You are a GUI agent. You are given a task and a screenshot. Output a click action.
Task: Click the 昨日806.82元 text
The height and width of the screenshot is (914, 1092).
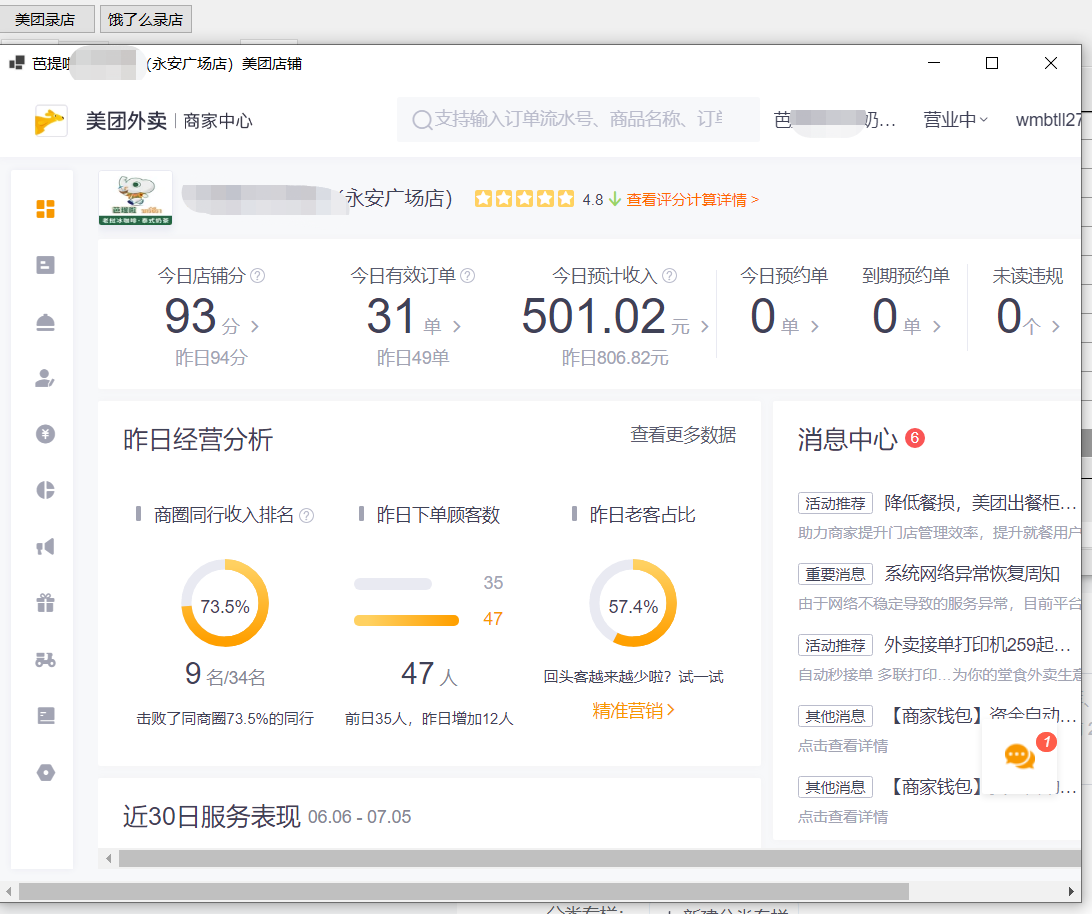point(615,358)
